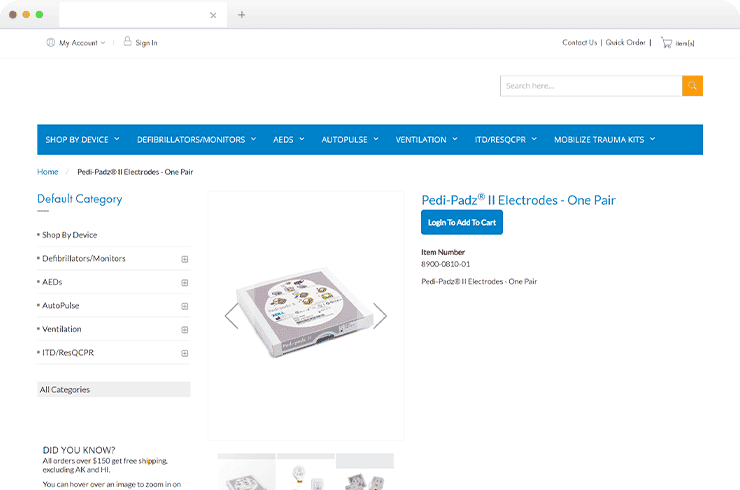
Task: Expand AEDs sidebar category
Action: (185, 283)
